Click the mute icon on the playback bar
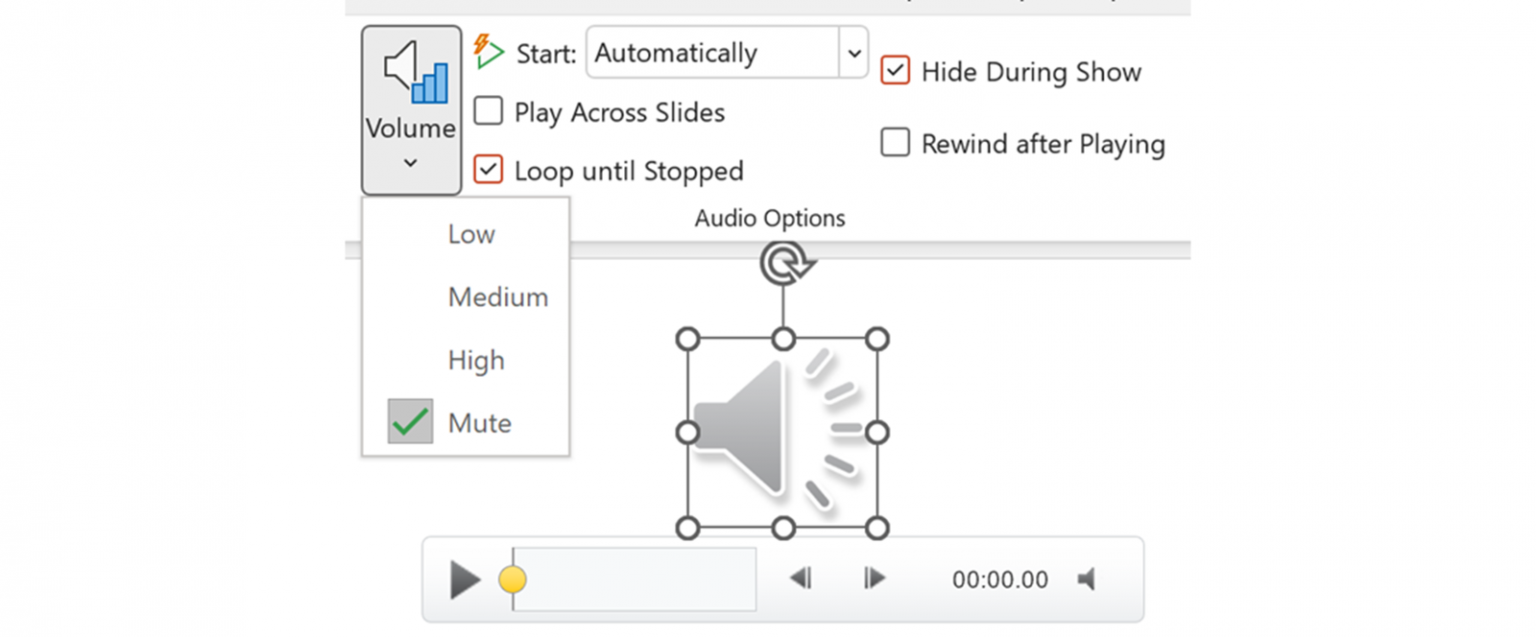The width and height of the screenshot is (1536, 637). pyautogui.click(x=1089, y=578)
